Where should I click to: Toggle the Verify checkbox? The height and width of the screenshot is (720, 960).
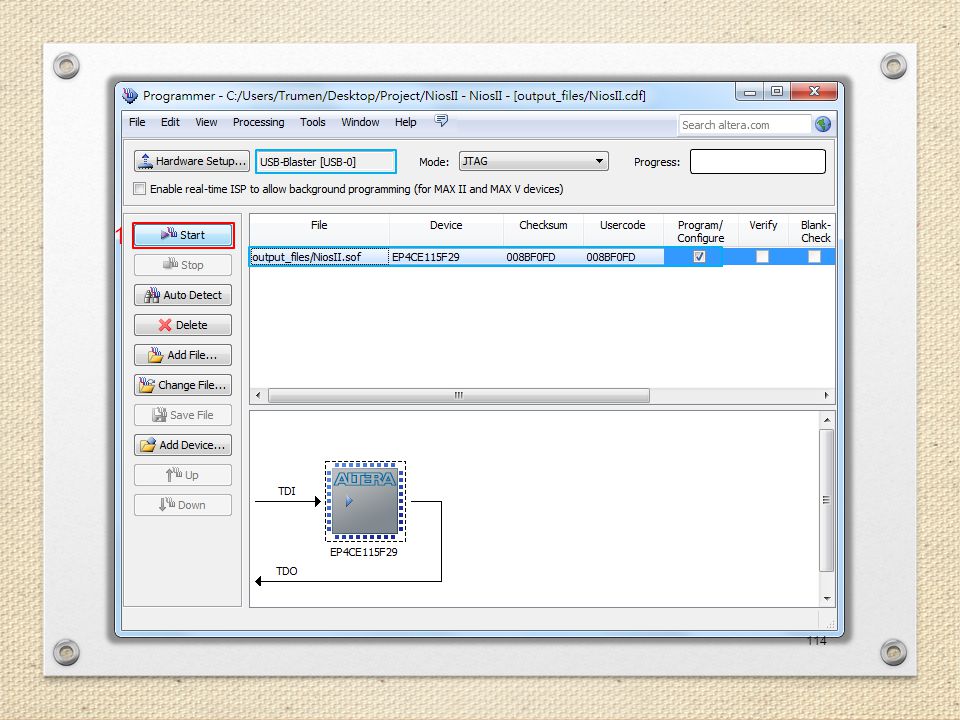(x=762, y=257)
